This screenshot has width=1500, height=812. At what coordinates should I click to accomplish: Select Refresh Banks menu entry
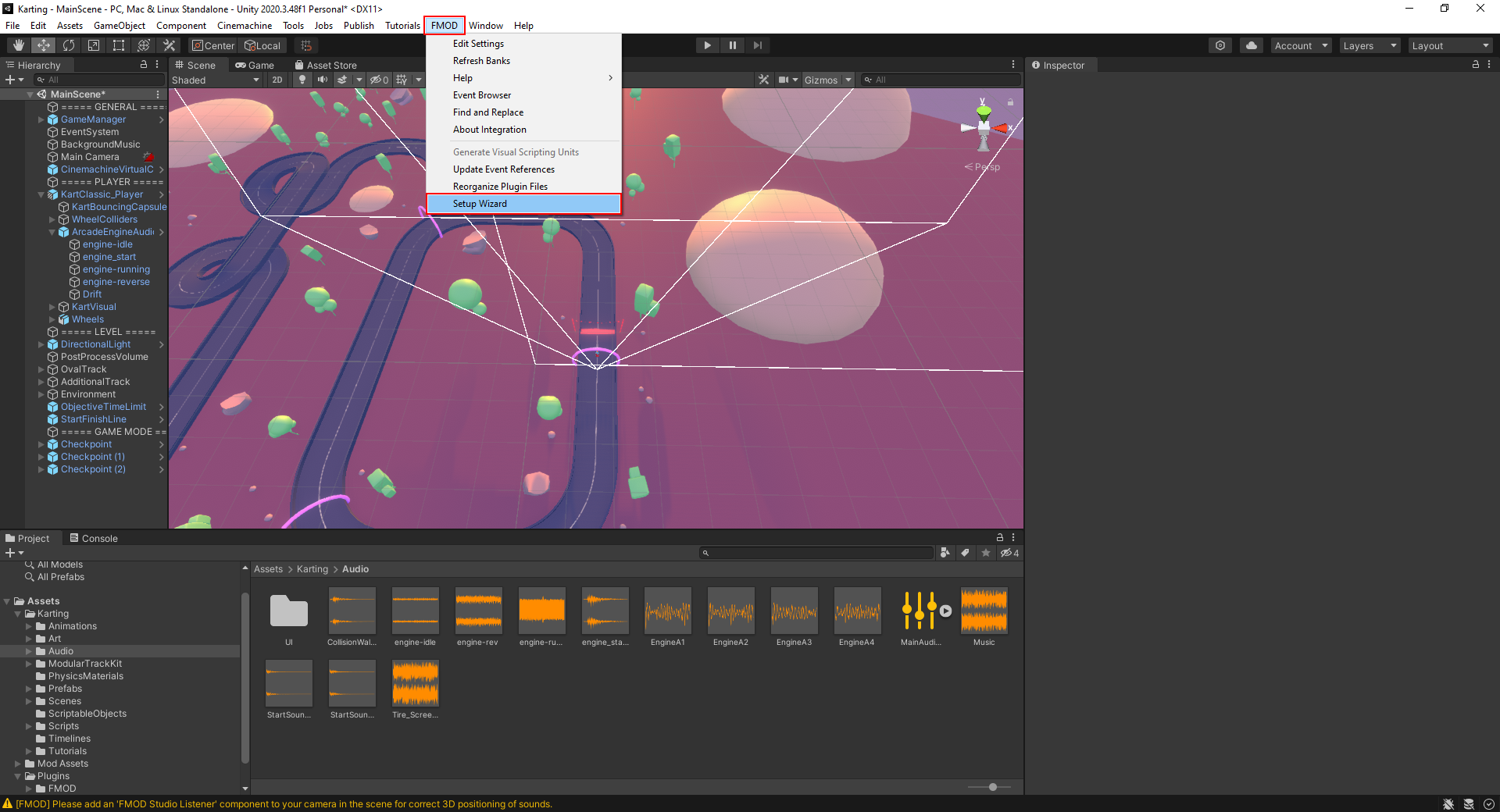[x=523, y=61]
